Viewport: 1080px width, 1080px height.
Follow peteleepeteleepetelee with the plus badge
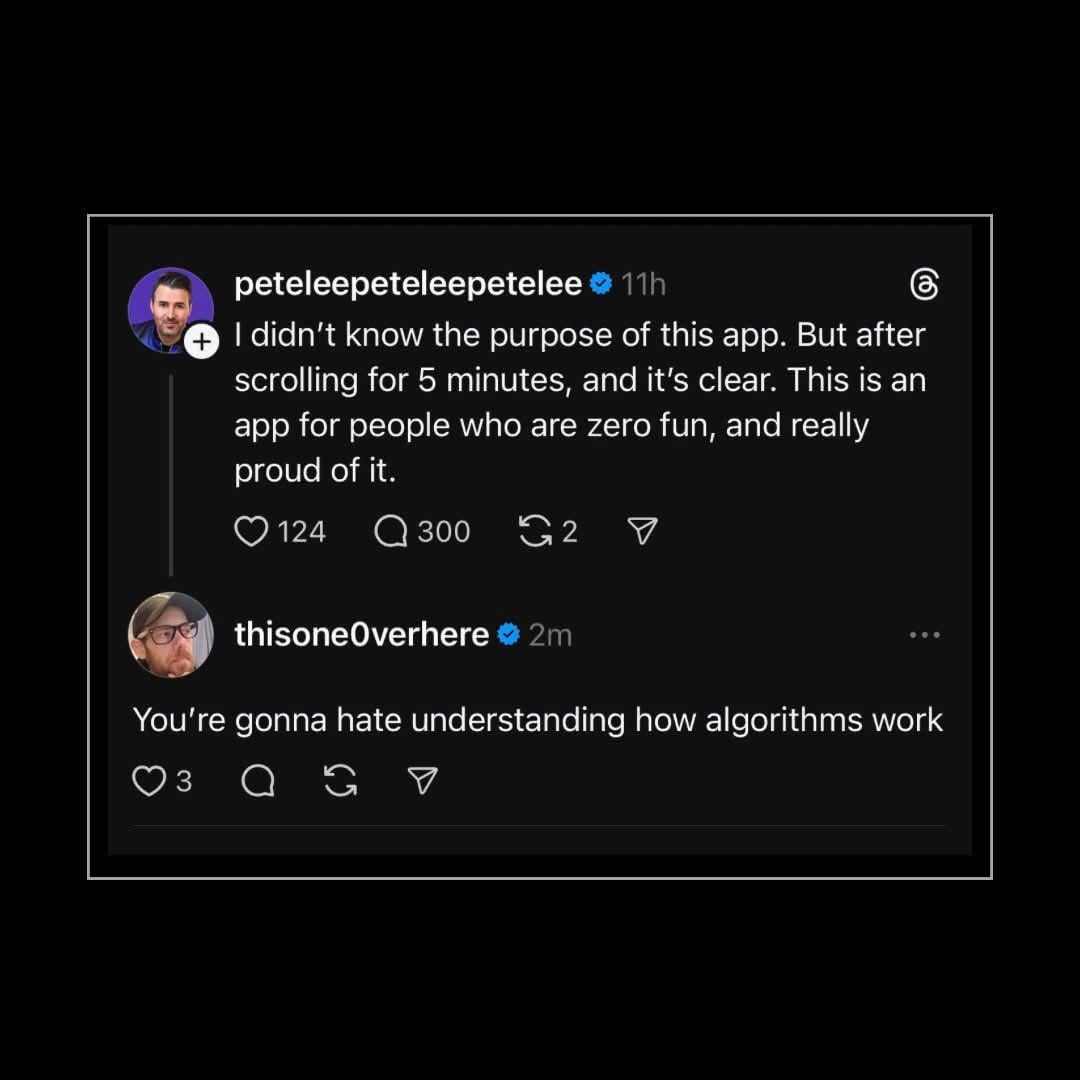tap(202, 342)
